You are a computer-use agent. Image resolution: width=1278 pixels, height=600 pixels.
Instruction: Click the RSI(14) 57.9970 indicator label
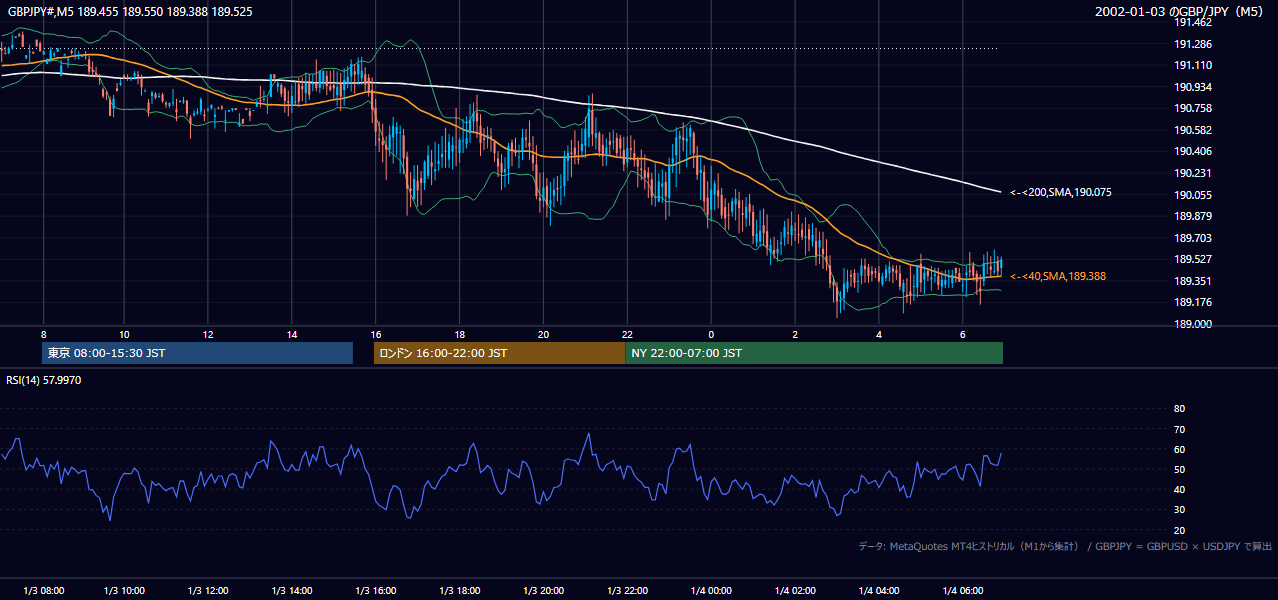[44, 380]
